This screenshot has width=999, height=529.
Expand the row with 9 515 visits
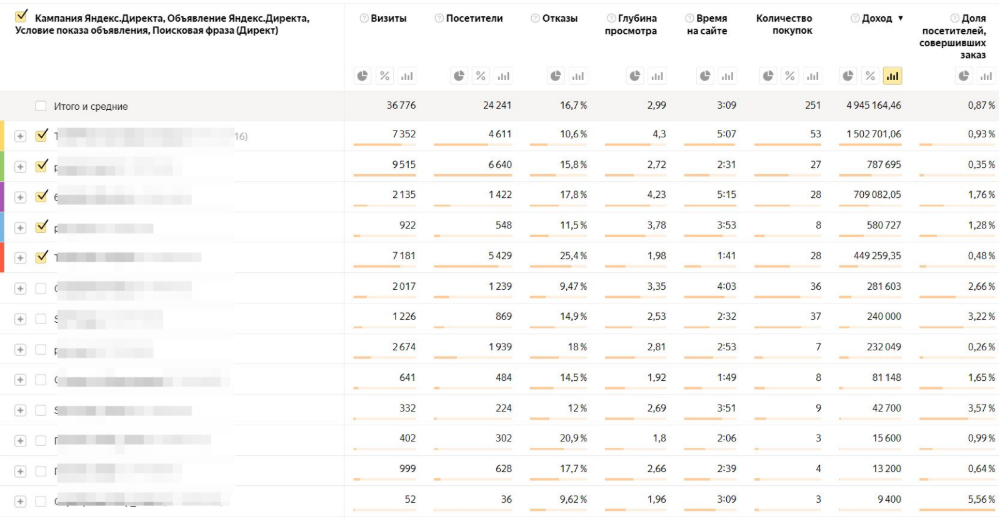pyautogui.click(x=20, y=166)
